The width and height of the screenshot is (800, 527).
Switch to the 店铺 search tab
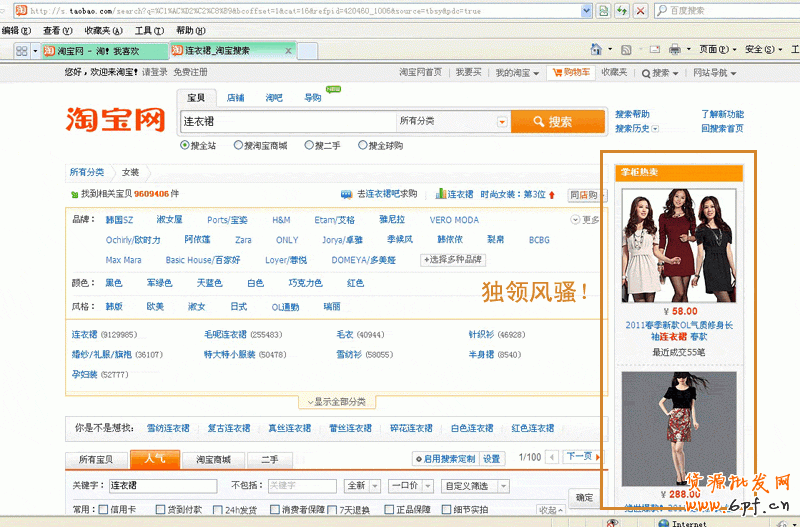point(235,98)
